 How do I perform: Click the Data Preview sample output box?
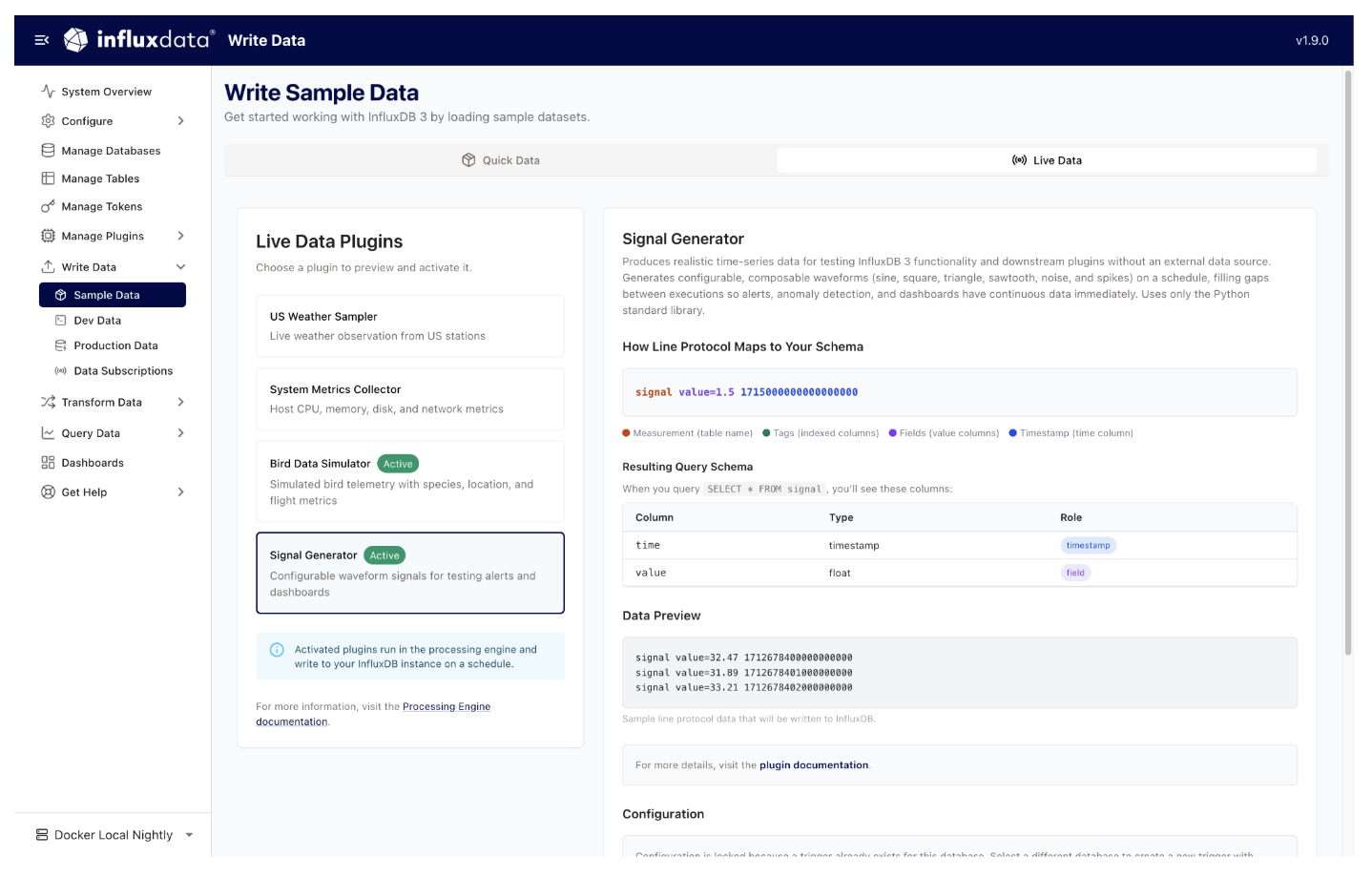(960, 673)
